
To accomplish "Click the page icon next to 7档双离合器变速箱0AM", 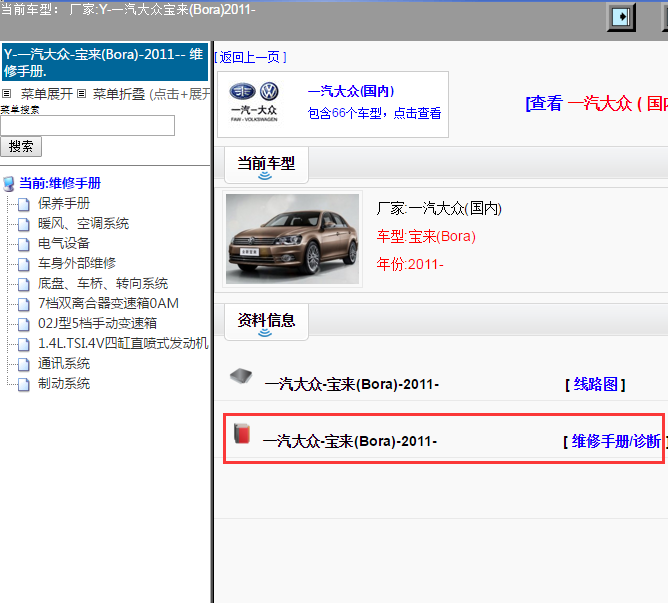I will pyautogui.click(x=24, y=304).
